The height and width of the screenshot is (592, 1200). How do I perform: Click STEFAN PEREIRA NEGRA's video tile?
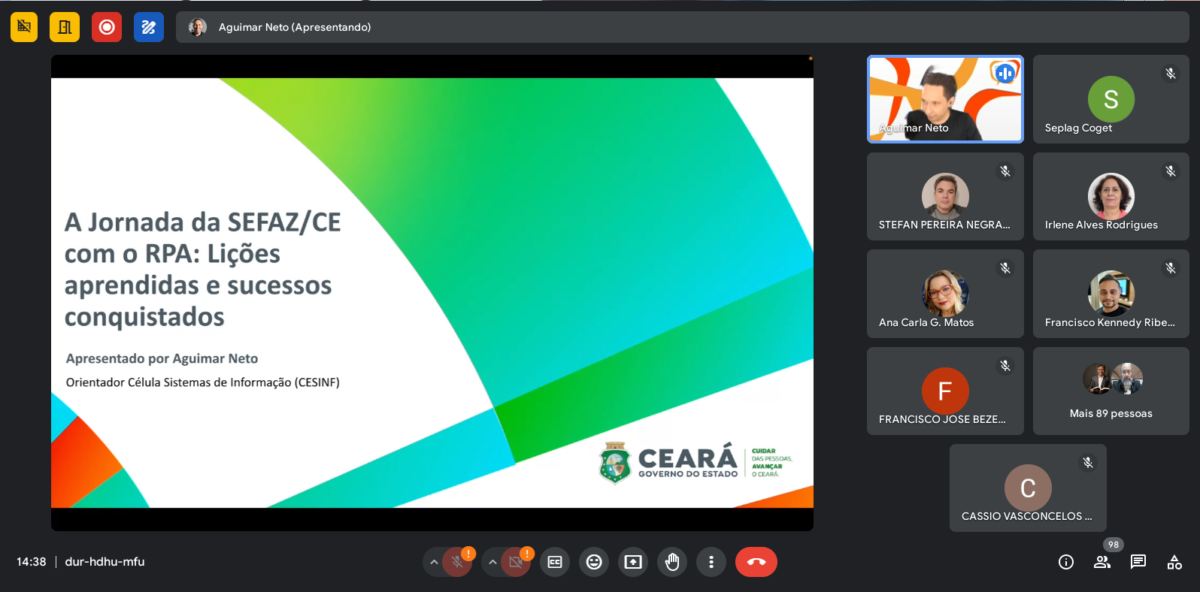pos(945,196)
